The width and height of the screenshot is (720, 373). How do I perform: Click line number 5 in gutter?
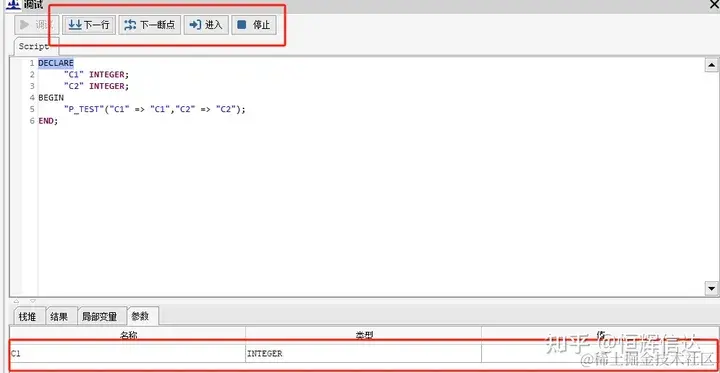[x=32, y=109]
